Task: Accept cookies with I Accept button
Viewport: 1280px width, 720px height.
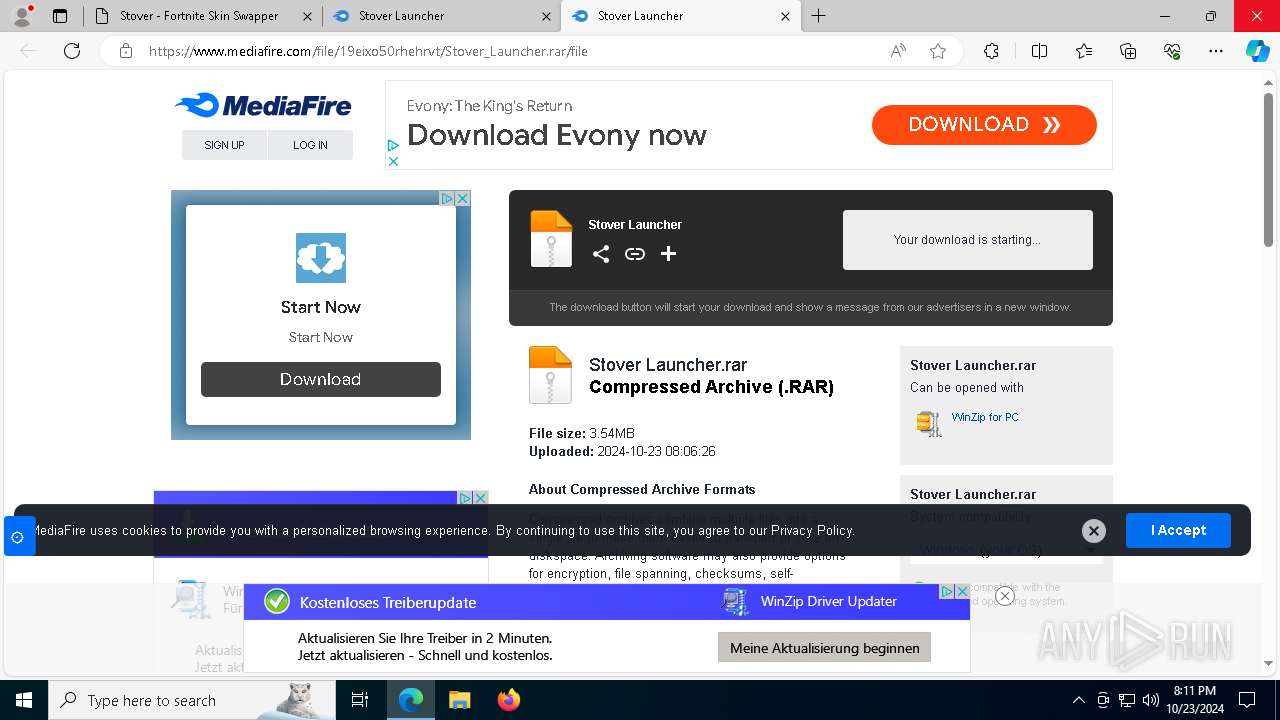Action: coord(1178,530)
